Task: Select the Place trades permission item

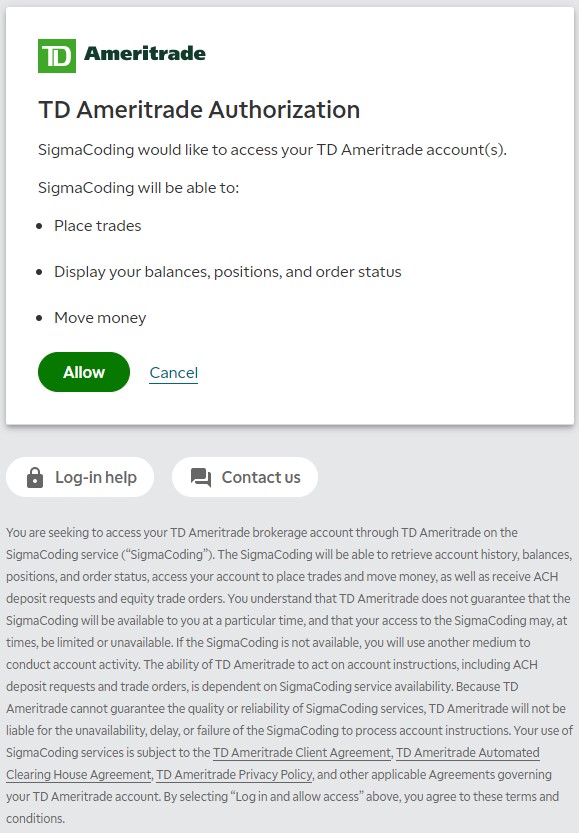Action: [x=98, y=226]
